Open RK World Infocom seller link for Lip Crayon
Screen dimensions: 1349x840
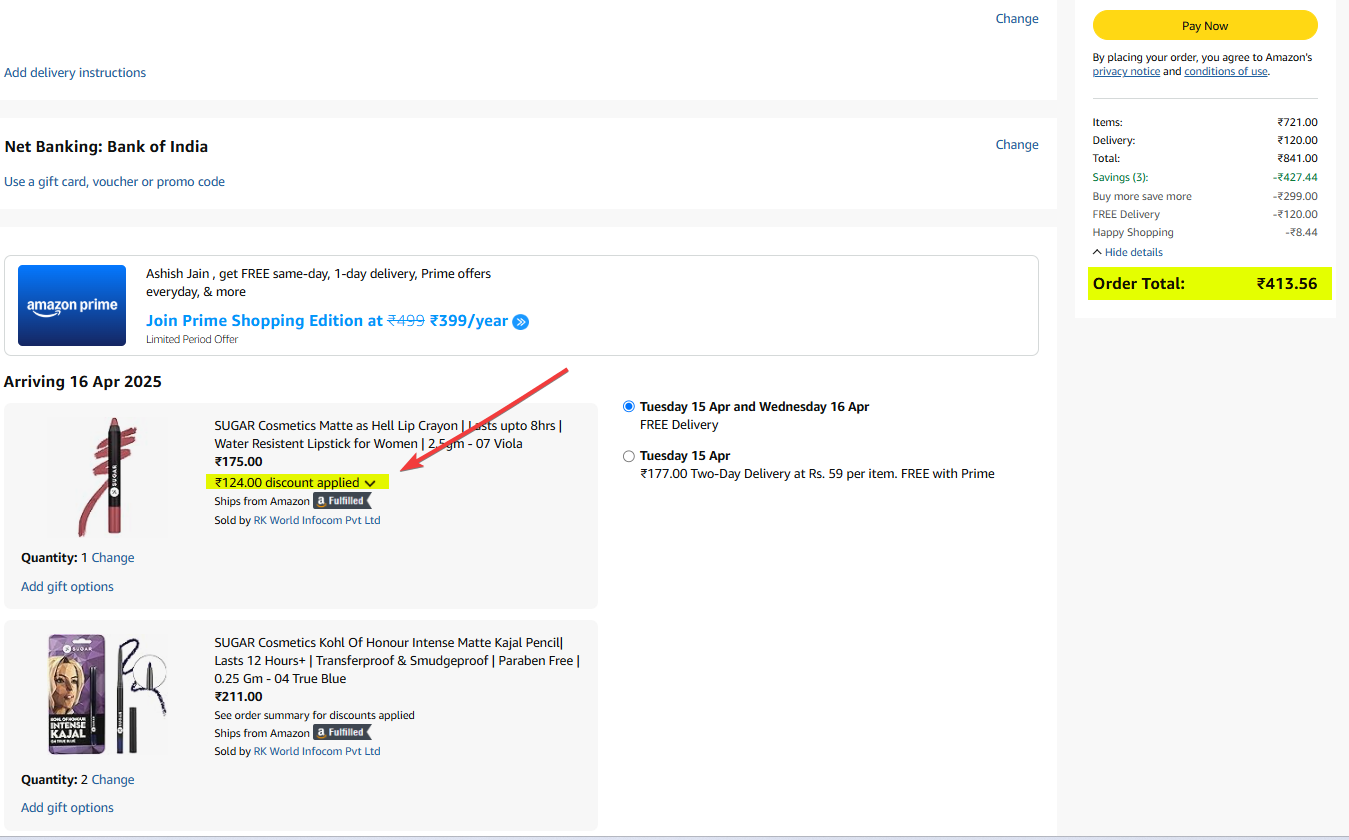point(317,520)
